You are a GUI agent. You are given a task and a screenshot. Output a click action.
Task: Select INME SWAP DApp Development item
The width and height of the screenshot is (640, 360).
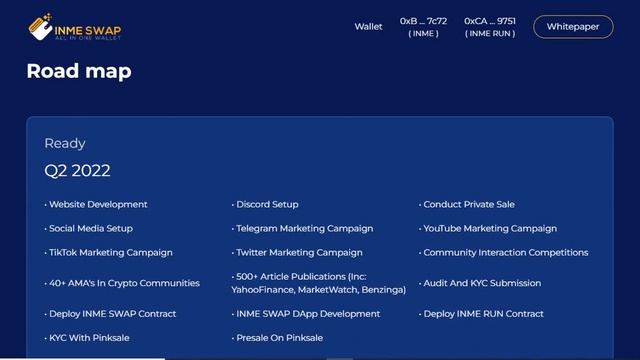point(306,314)
